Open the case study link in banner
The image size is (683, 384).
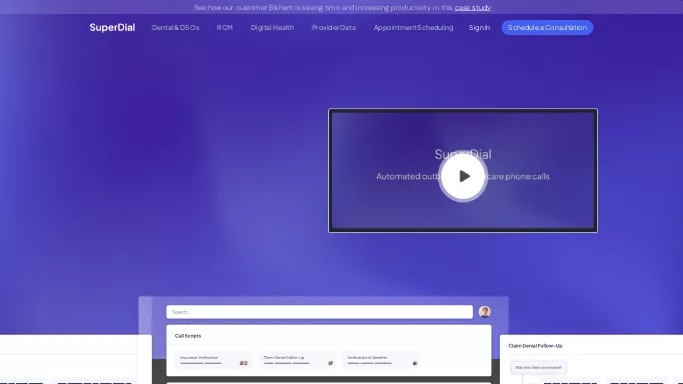pyautogui.click(x=473, y=7)
